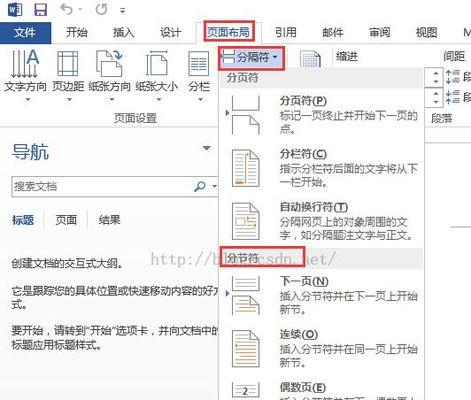This screenshot has height=400, width=471.
Task: Click the search magnifier icon in navigation pane
Action: click(200, 186)
